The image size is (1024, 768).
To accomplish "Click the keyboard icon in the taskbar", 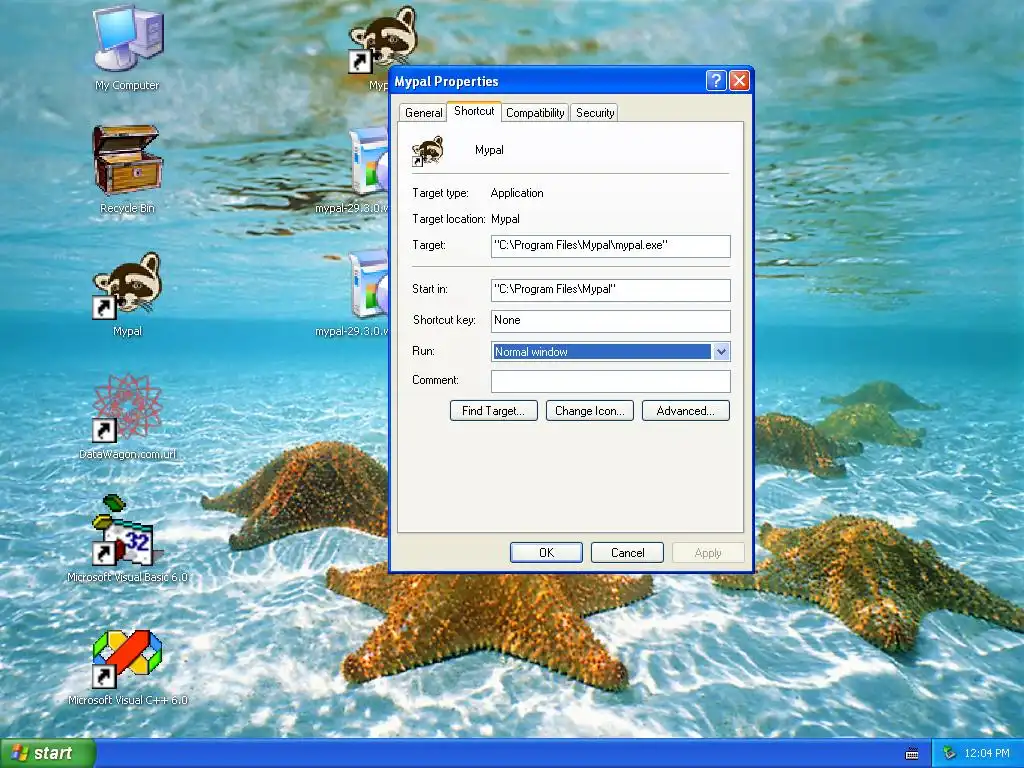I will (x=912, y=754).
